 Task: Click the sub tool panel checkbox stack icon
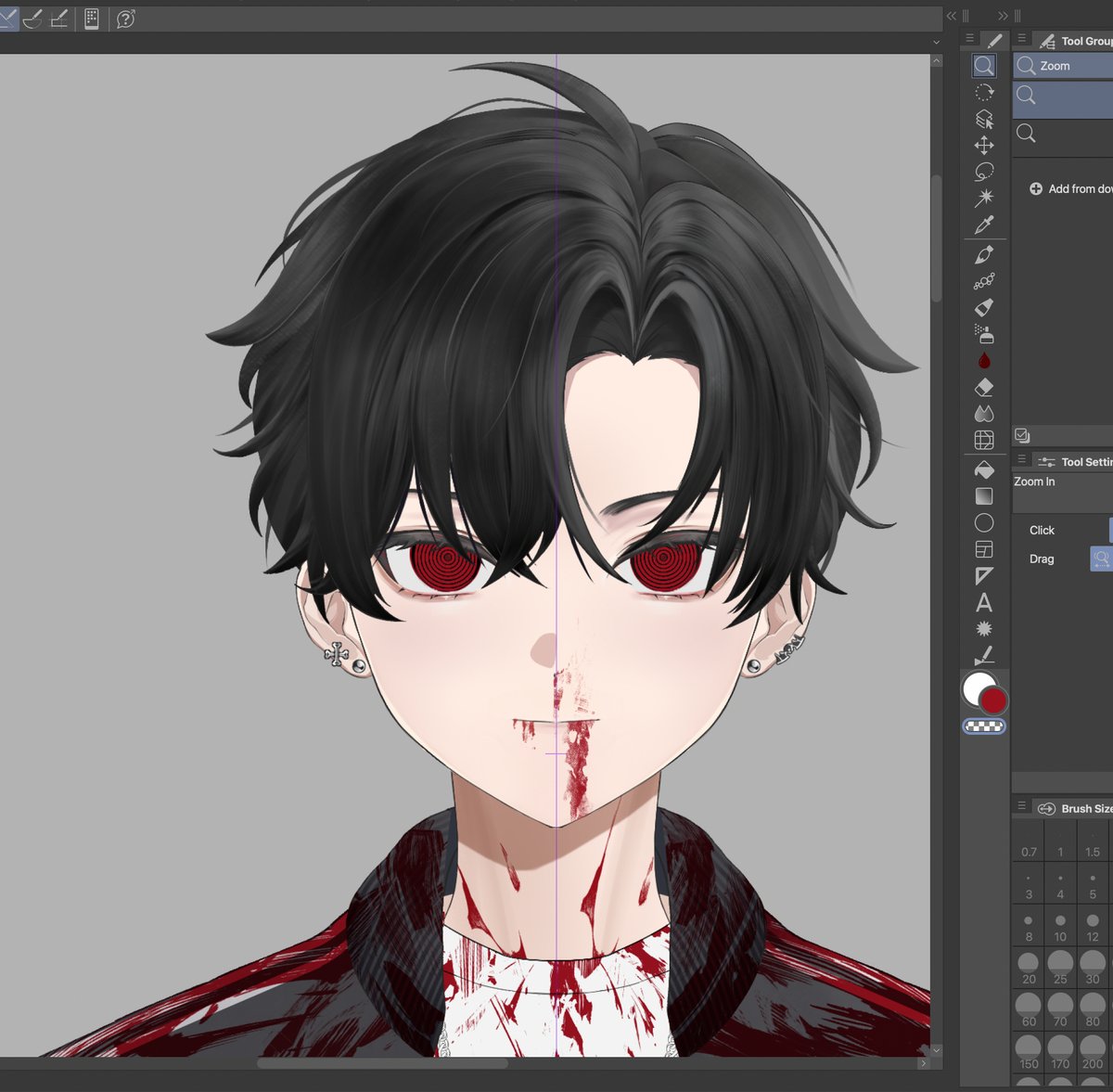[1023, 435]
